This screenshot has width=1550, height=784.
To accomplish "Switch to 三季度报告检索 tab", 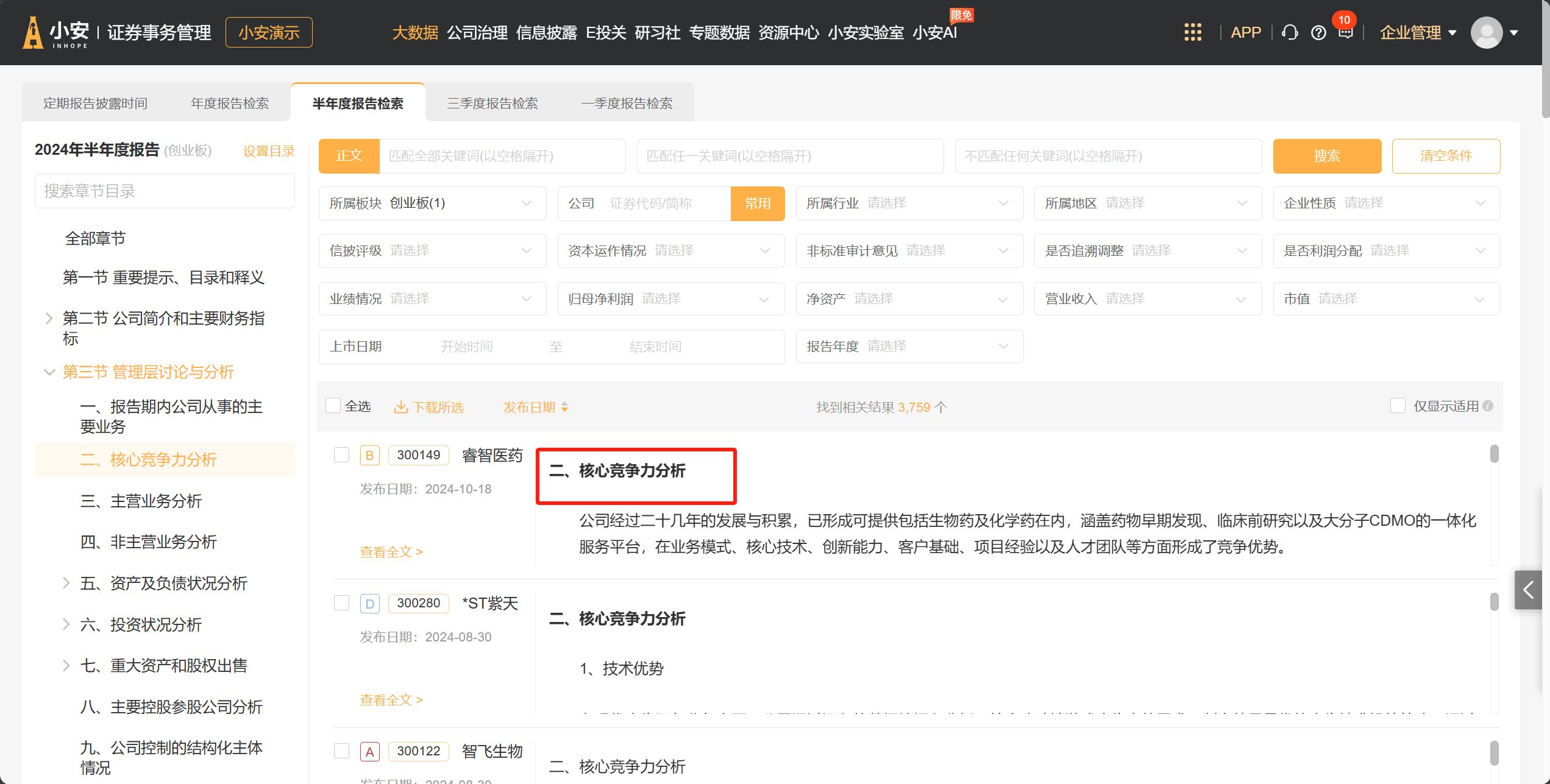I will pos(492,103).
